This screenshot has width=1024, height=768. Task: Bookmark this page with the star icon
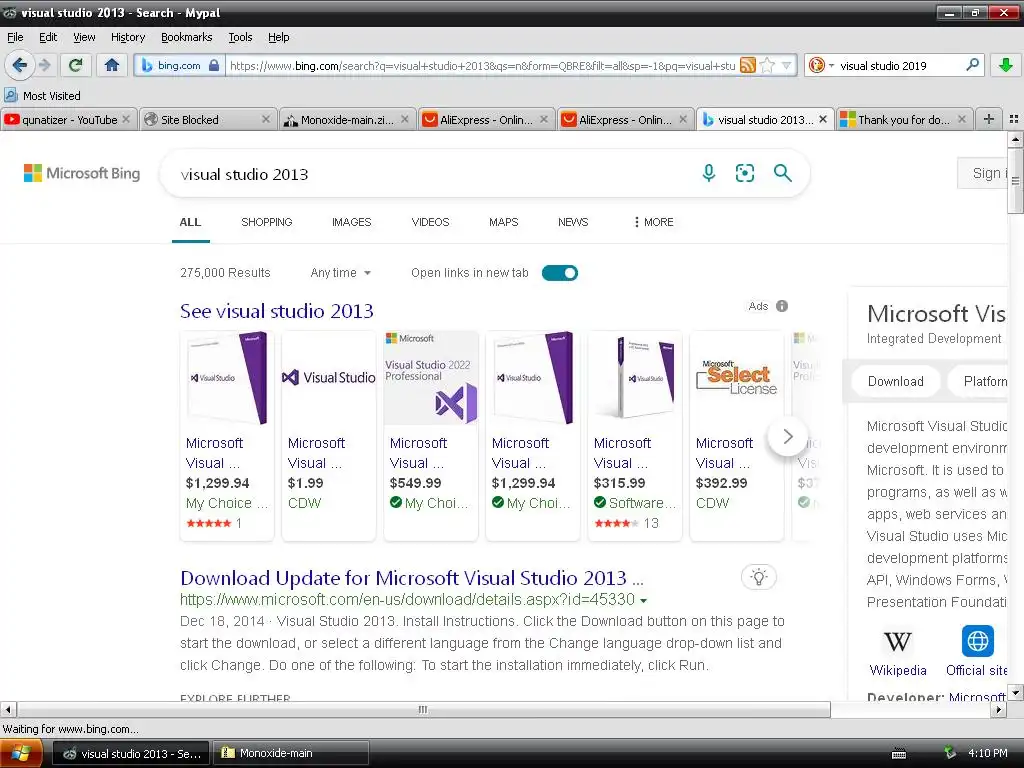pyautogui.click(x=767, y=65)
